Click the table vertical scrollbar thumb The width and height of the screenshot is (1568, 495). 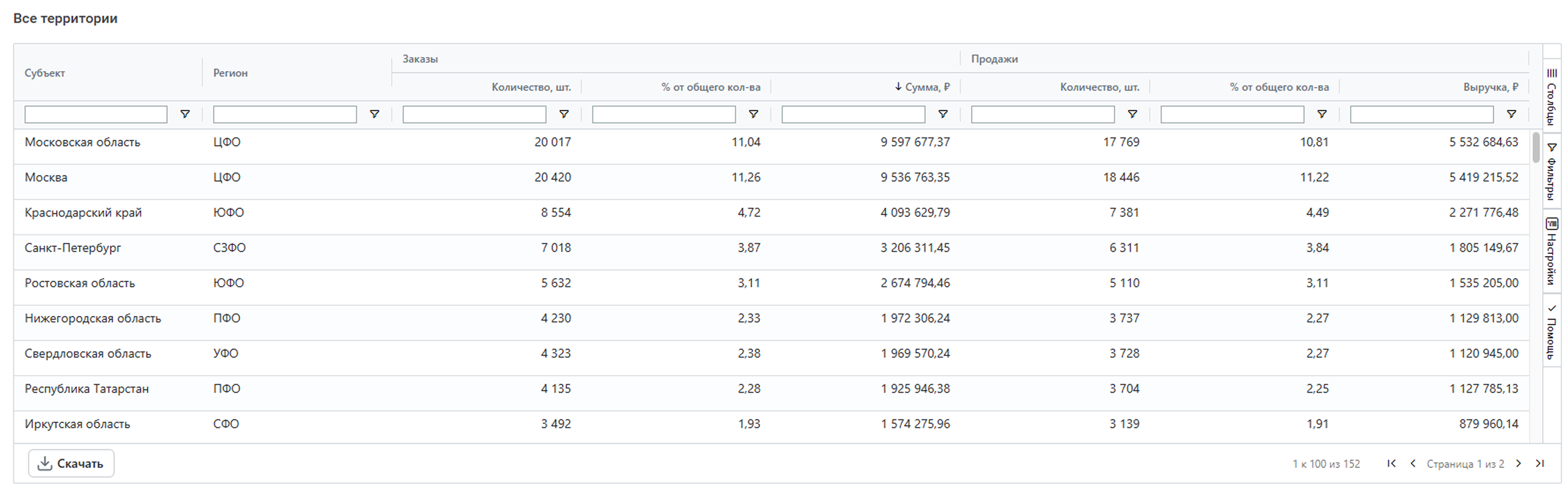coord(1536,148)
